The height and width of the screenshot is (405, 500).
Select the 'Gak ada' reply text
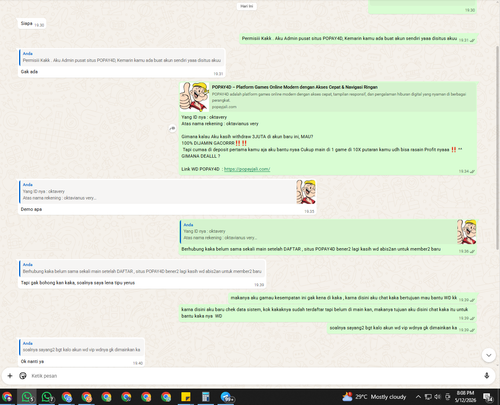click(29, 72)
